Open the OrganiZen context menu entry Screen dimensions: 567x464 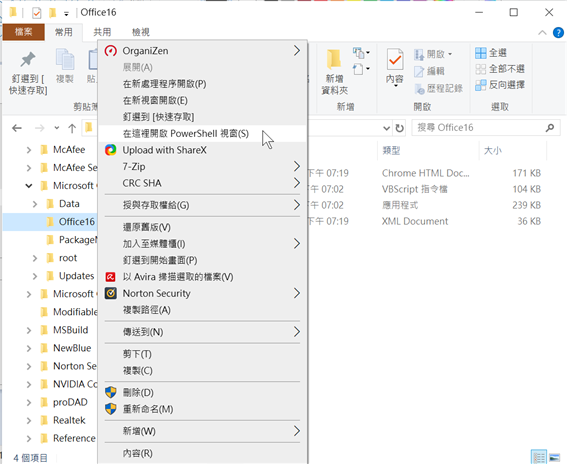pyautogui.click(x=202, y=51)
